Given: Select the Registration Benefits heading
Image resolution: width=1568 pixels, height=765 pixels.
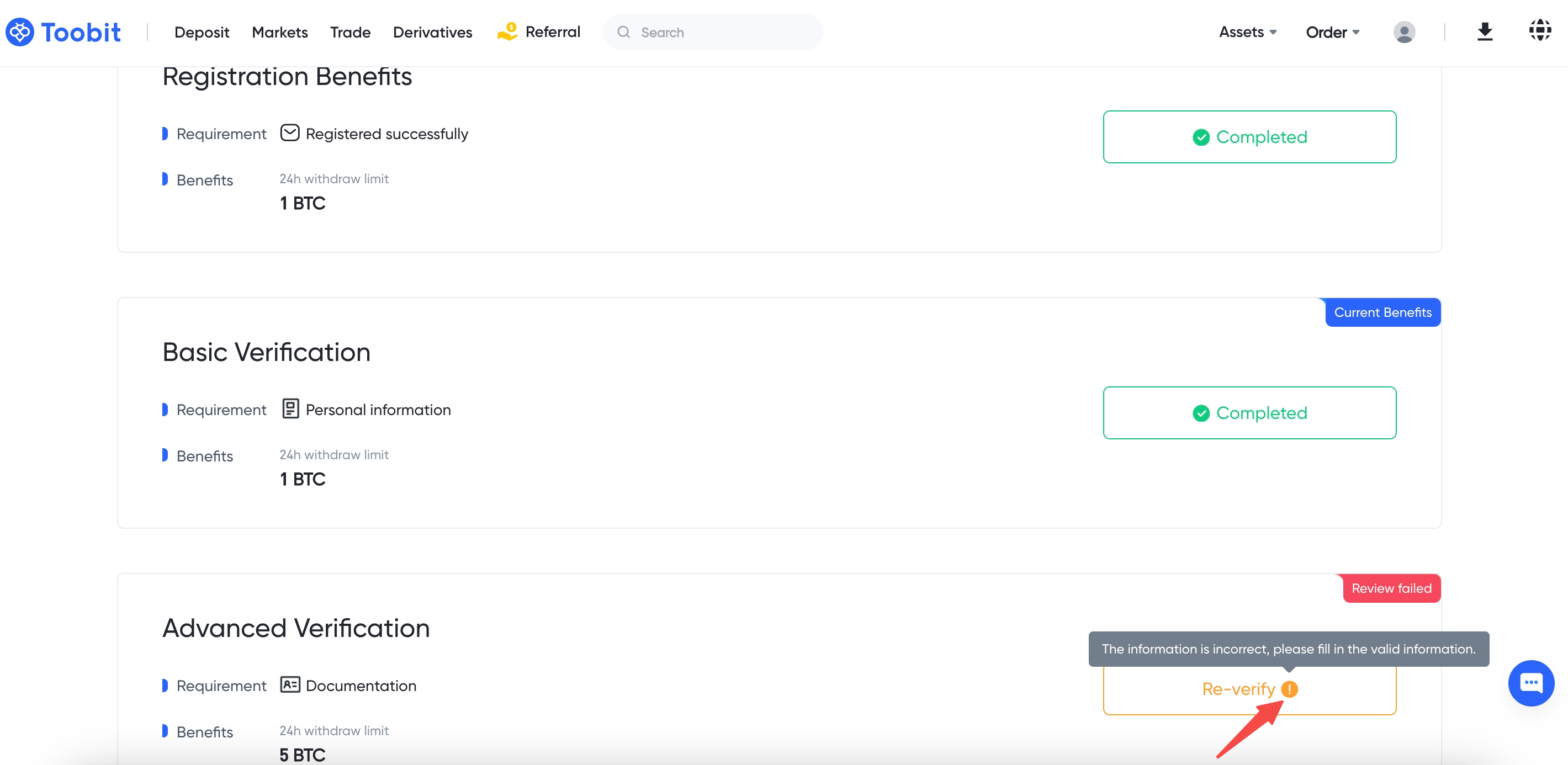Looking at the screenshot, I should pos(287,77).
